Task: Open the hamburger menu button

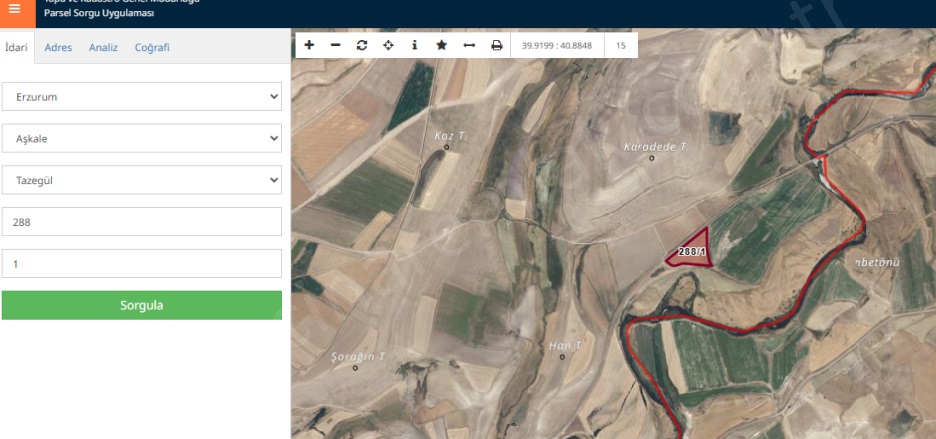Action: click(14, 9)
